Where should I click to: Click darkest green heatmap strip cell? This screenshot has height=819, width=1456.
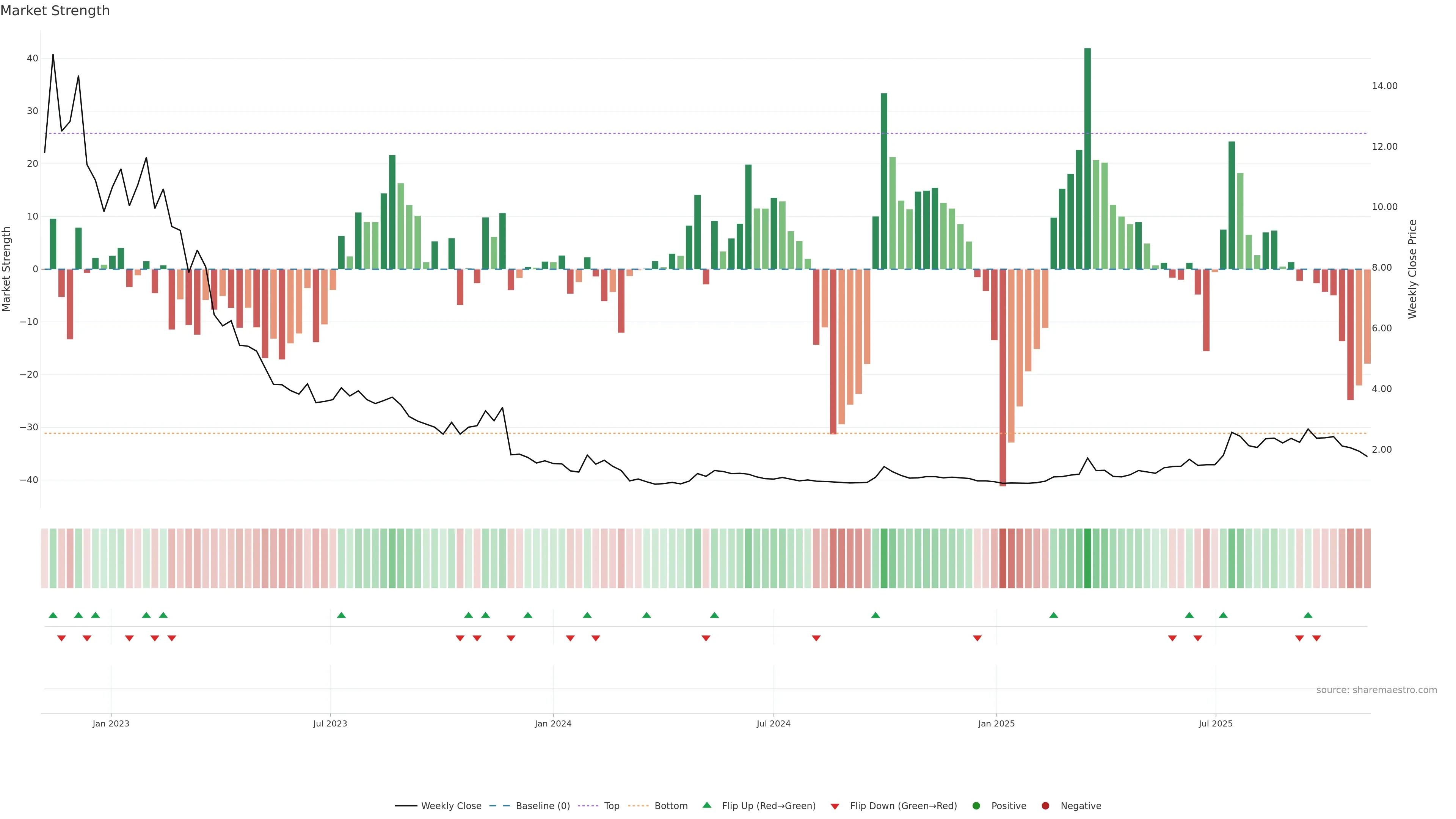(1087, 558)
